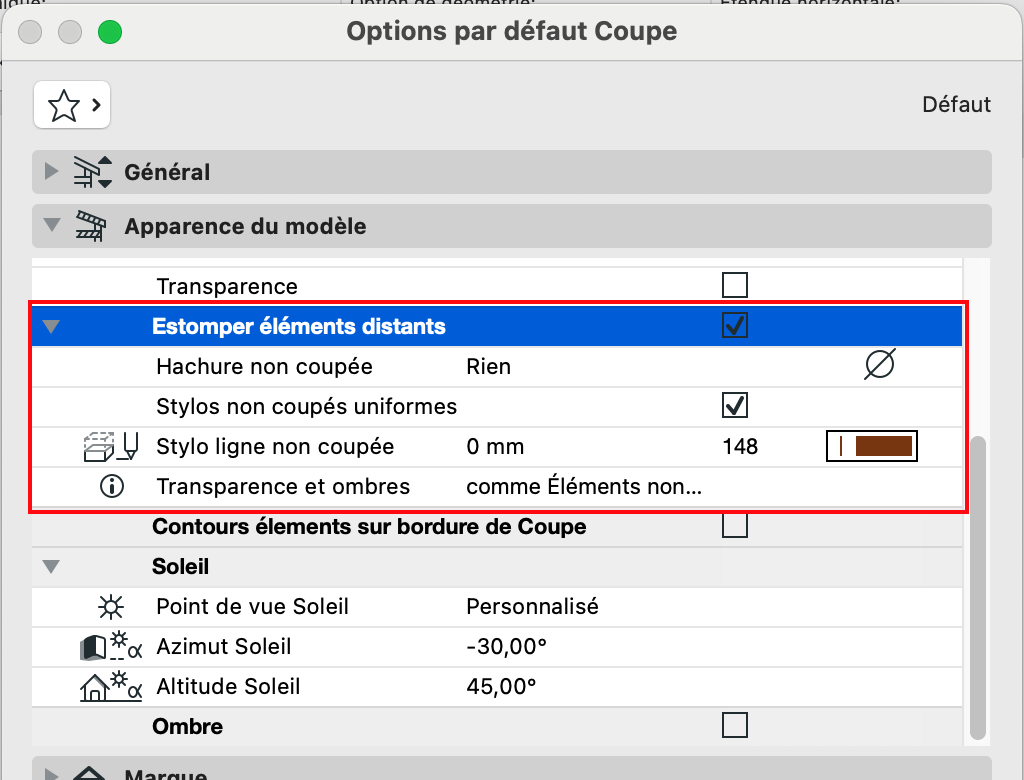This screenshot has width=1024, height=780.
Task: Collapse the Apparence du modèle panel
Action: tap(52, 225)
